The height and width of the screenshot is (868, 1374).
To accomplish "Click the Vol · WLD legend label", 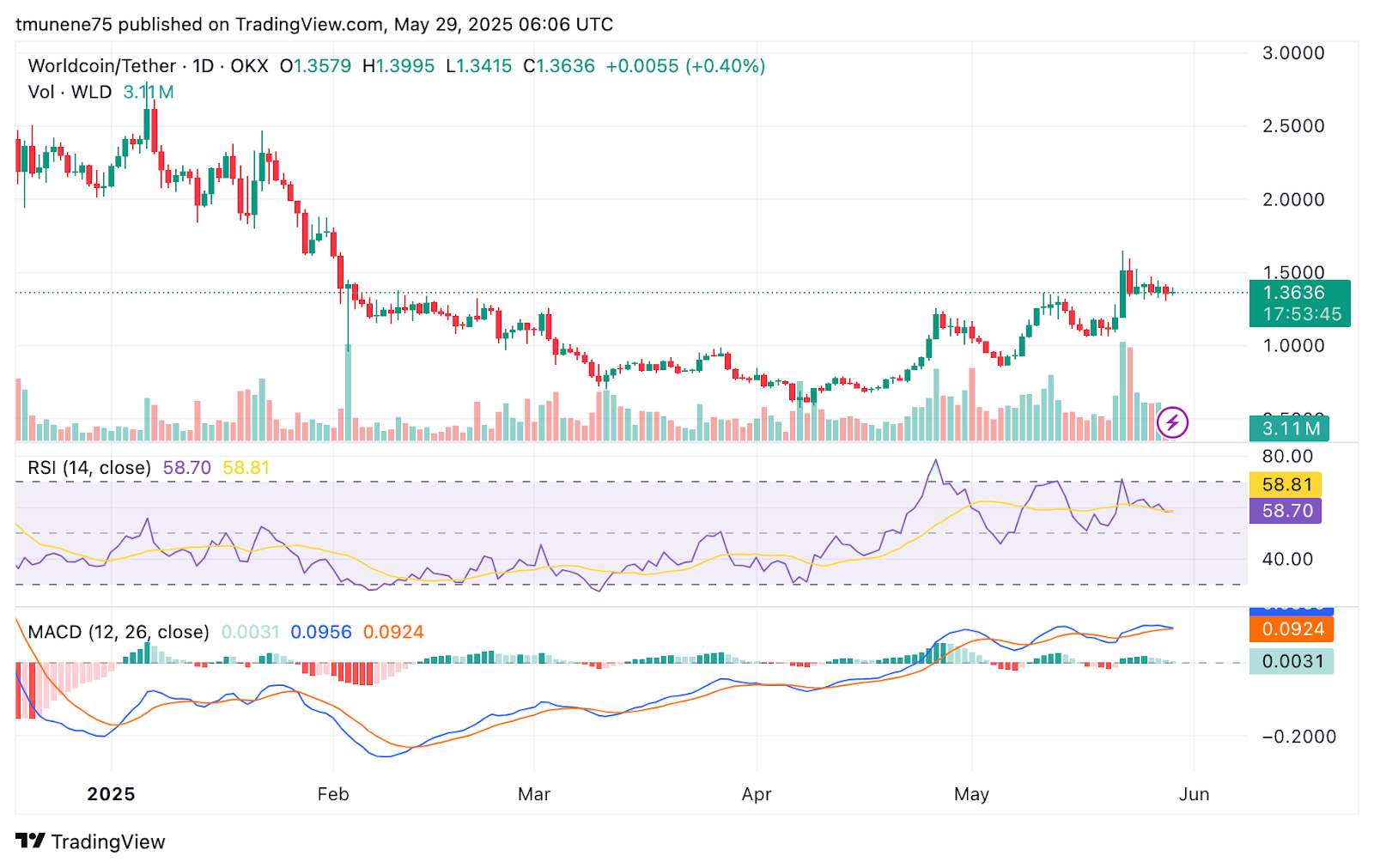I will click(70, 92).
